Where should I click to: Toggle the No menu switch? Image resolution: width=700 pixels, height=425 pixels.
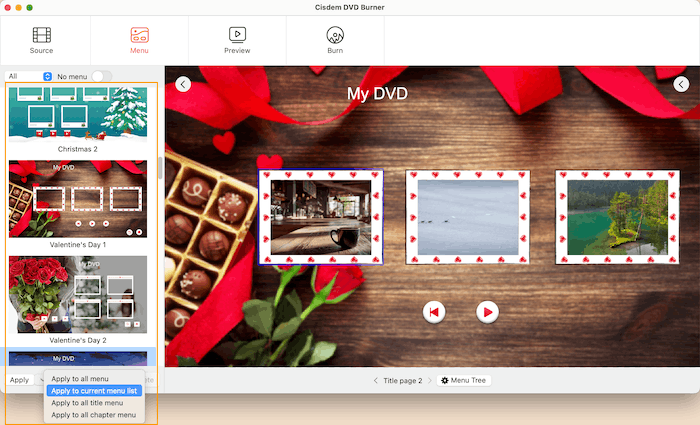coord(101,76)
